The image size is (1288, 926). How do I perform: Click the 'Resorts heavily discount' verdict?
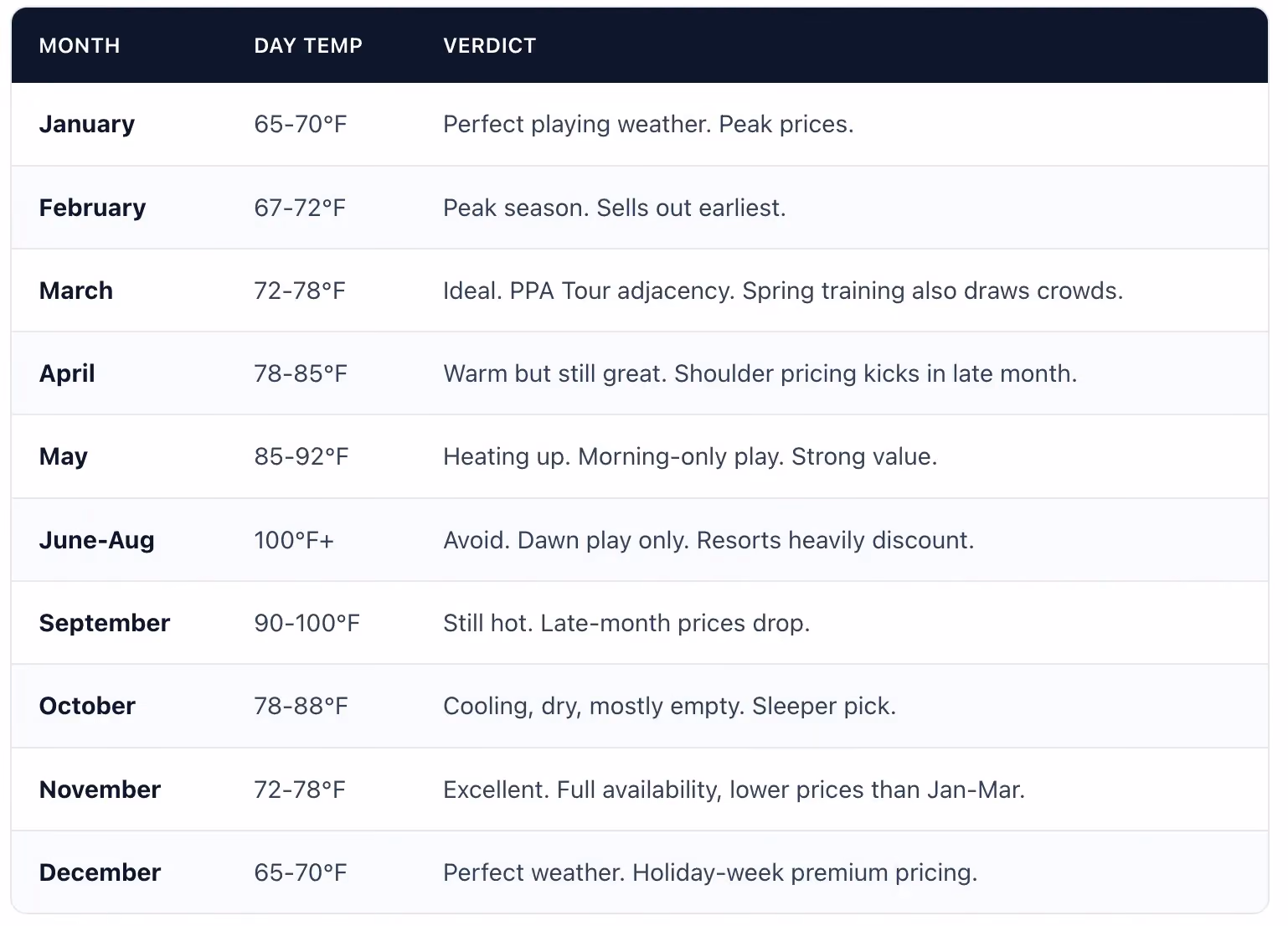[x=836, y=541]
